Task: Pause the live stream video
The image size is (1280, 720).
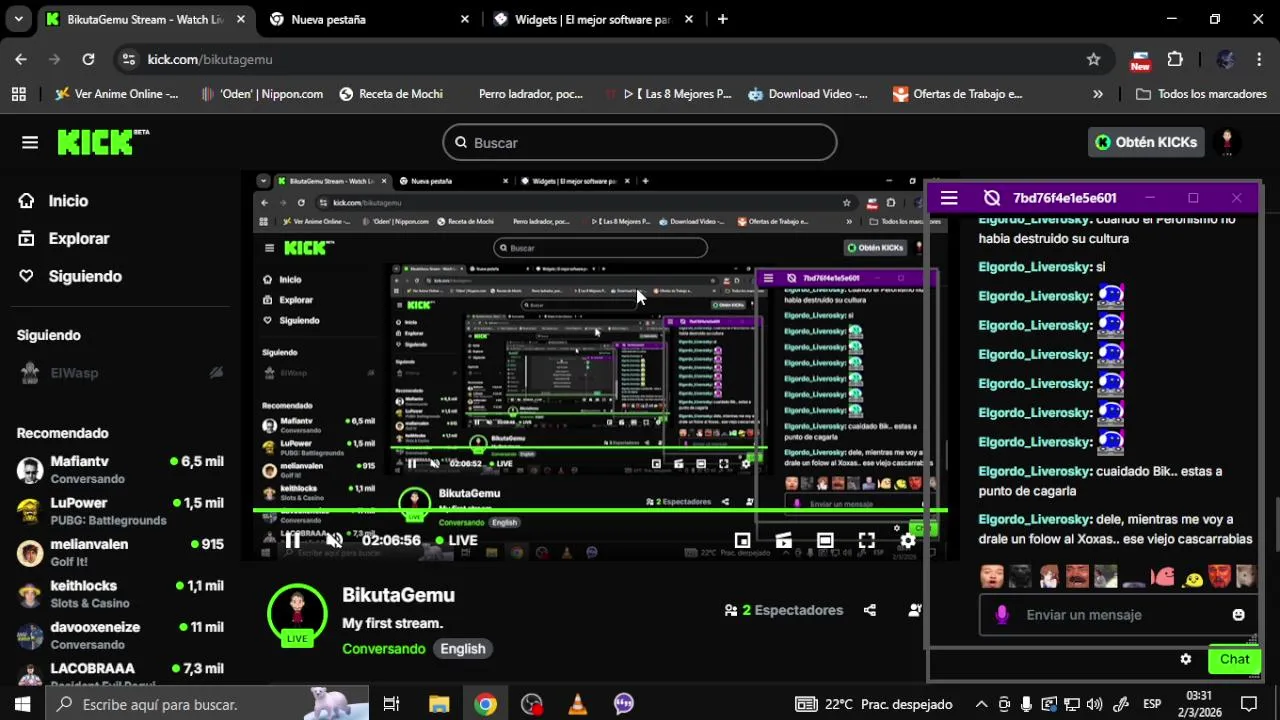Action: (x=292, y=540)
